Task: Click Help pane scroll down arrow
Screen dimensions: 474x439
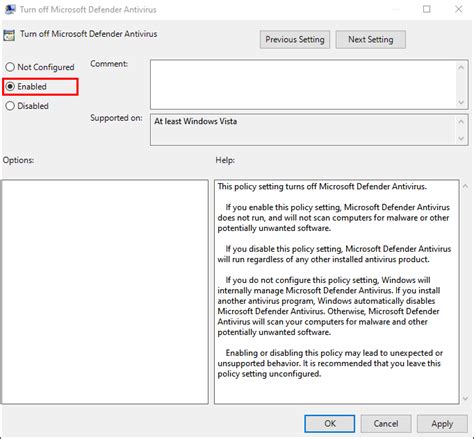Action: tap(466, 398)
